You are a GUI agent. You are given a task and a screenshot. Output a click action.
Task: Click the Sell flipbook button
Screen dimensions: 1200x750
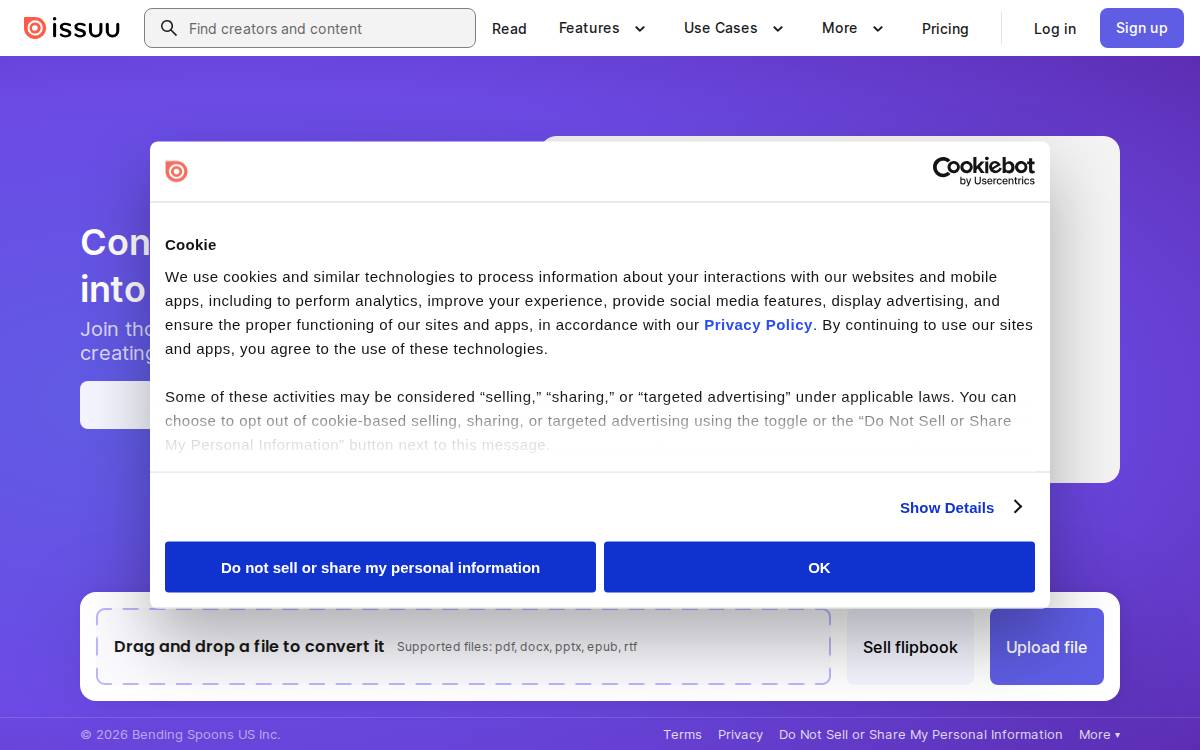(x=910, y=647)
